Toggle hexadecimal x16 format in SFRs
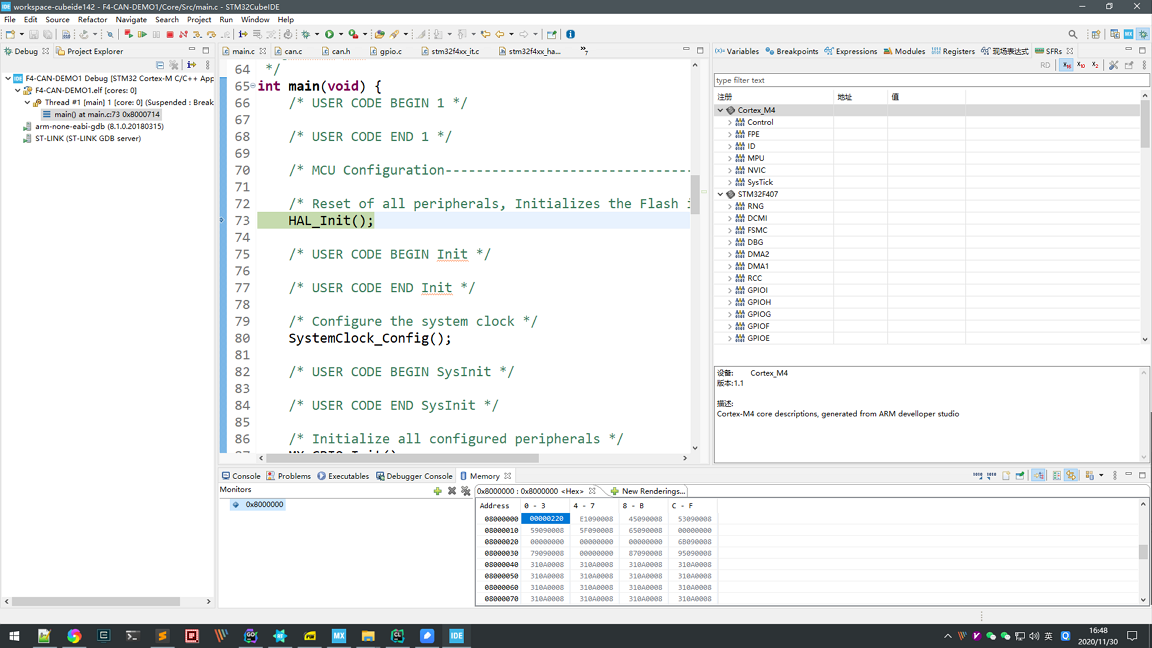The height and width of the screenshot is (648, 1152). [1066, 65]
